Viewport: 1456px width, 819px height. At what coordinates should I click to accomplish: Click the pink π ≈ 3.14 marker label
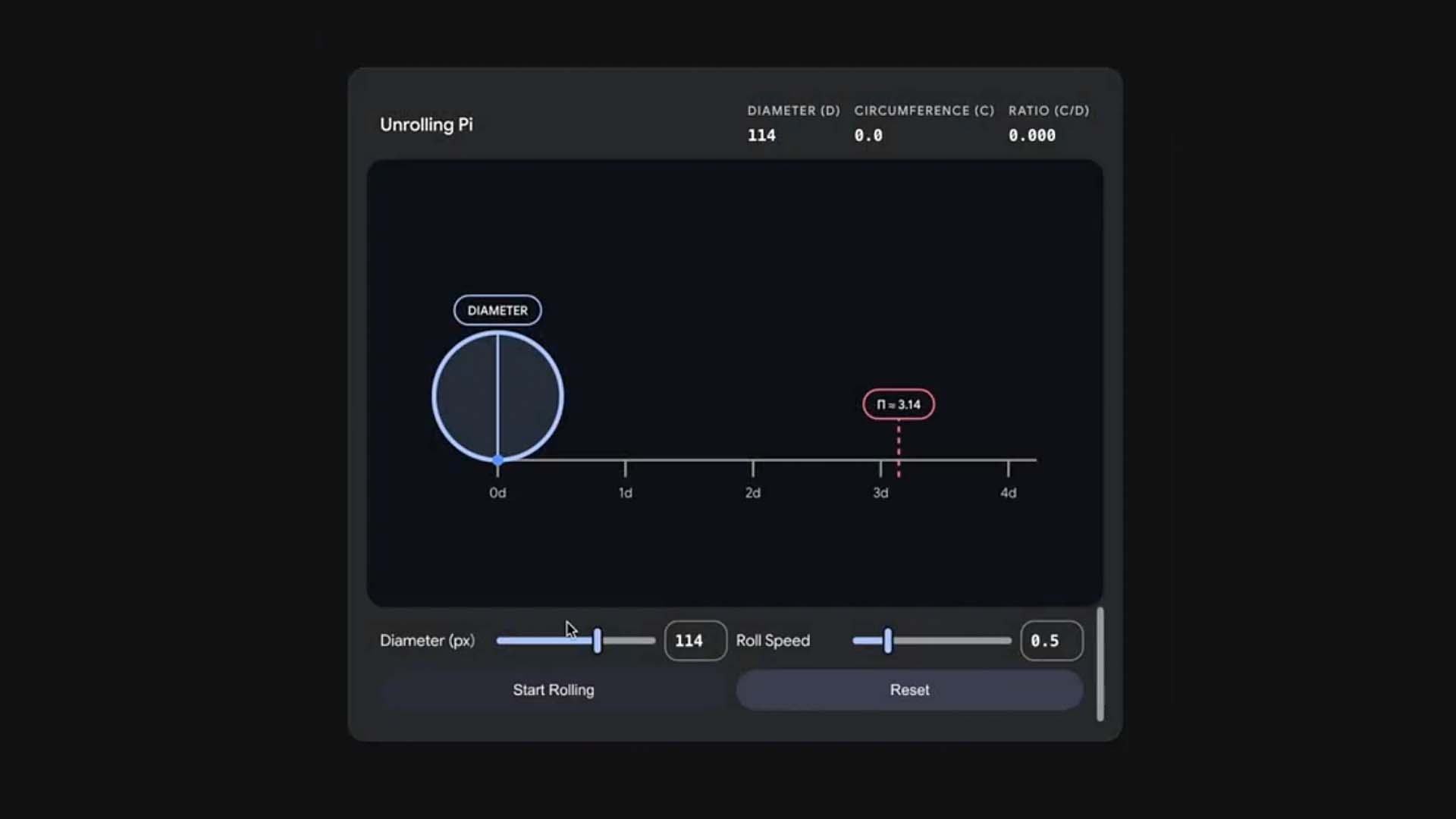tap(899, 404)
